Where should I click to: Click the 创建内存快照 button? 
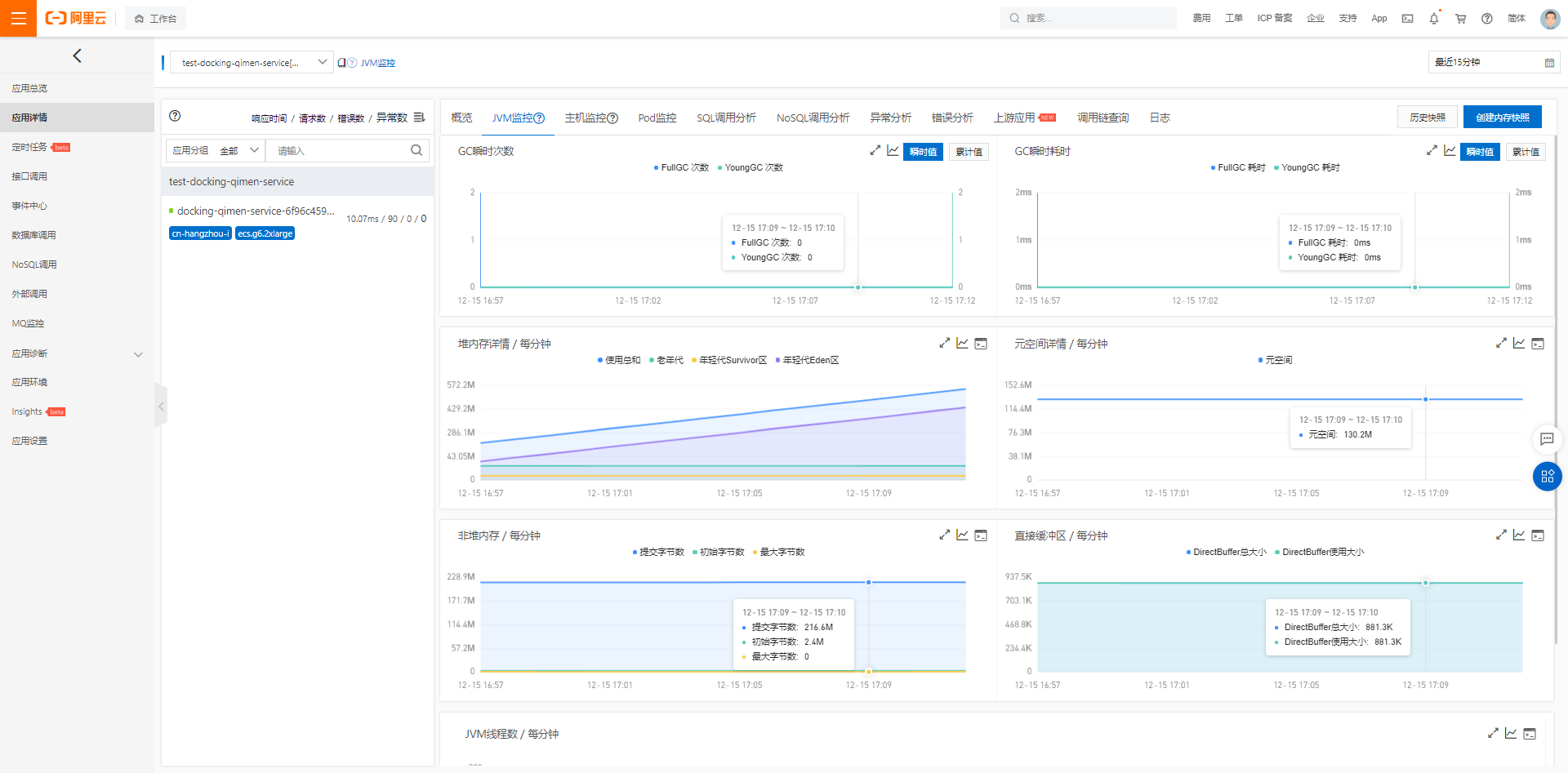click(x=1503, y=118)
